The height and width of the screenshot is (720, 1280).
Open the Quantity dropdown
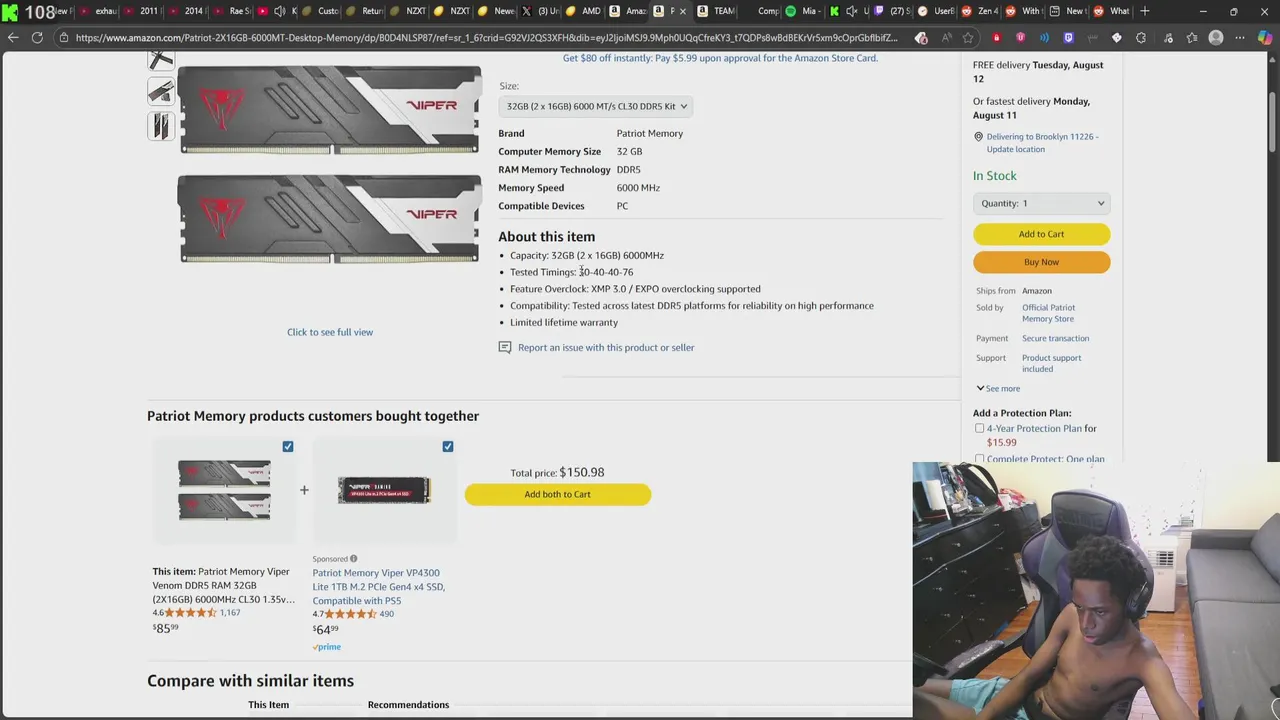(x=1041, y=203)
